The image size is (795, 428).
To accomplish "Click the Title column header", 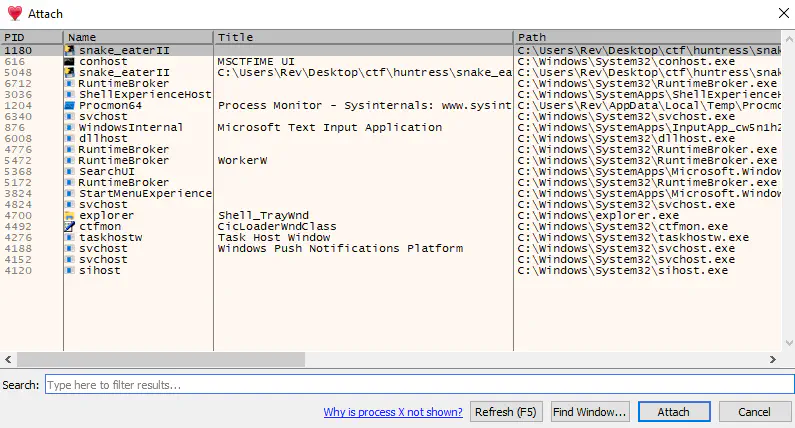I will tap(362, 37).
